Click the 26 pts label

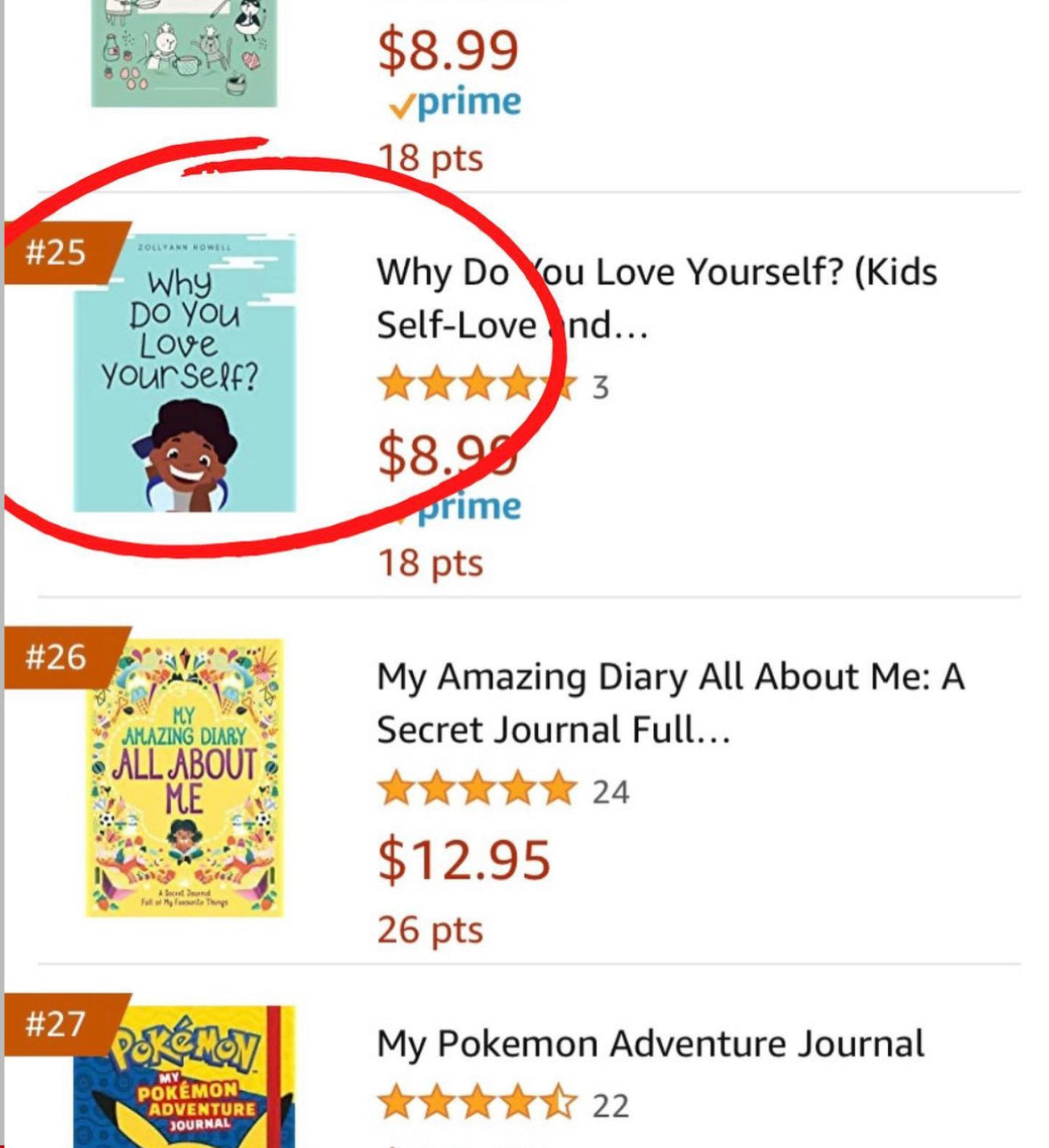click(x=431, y=931)
